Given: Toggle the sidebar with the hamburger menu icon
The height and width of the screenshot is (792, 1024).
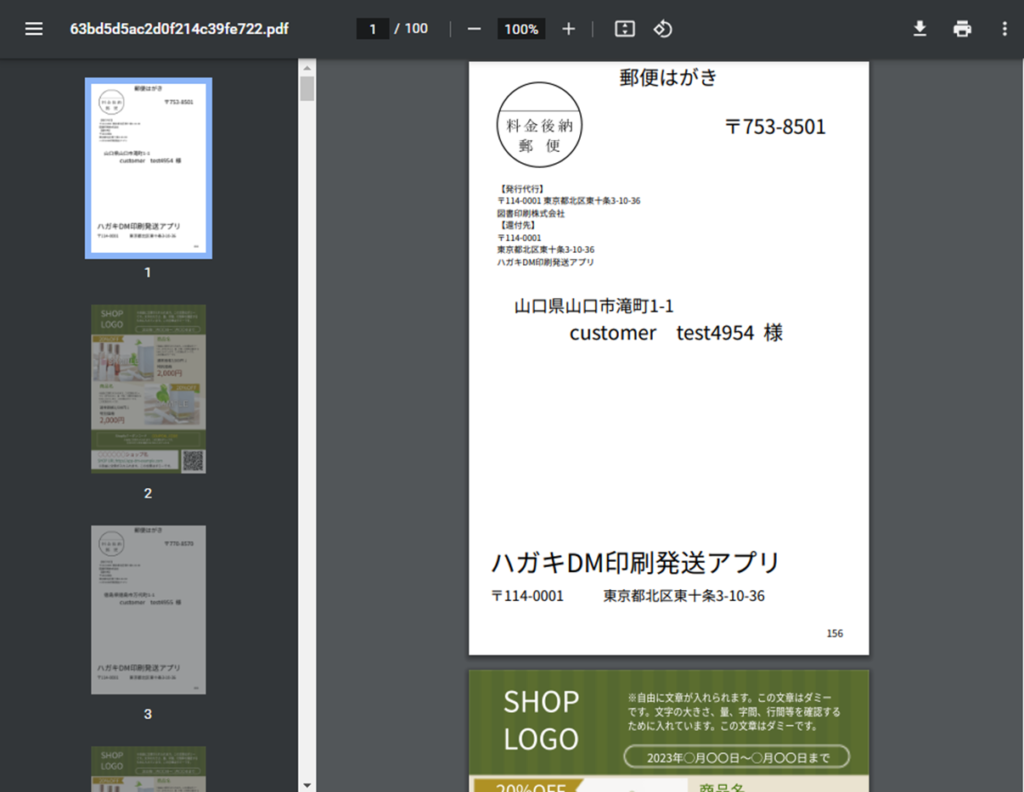Looking at the screenshot, I should point(34,29).
